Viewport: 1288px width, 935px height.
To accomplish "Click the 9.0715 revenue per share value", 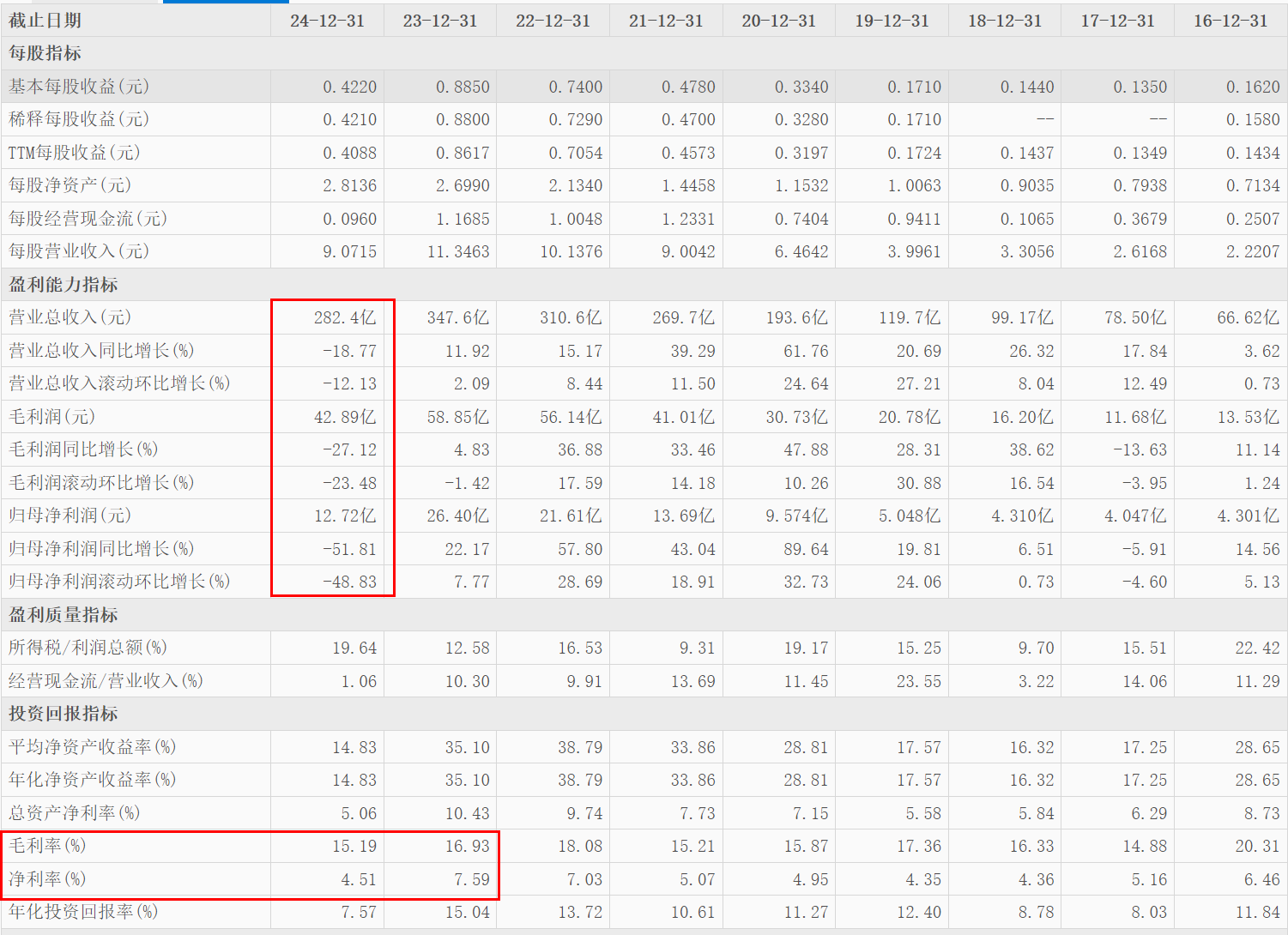I will (350, 252).
